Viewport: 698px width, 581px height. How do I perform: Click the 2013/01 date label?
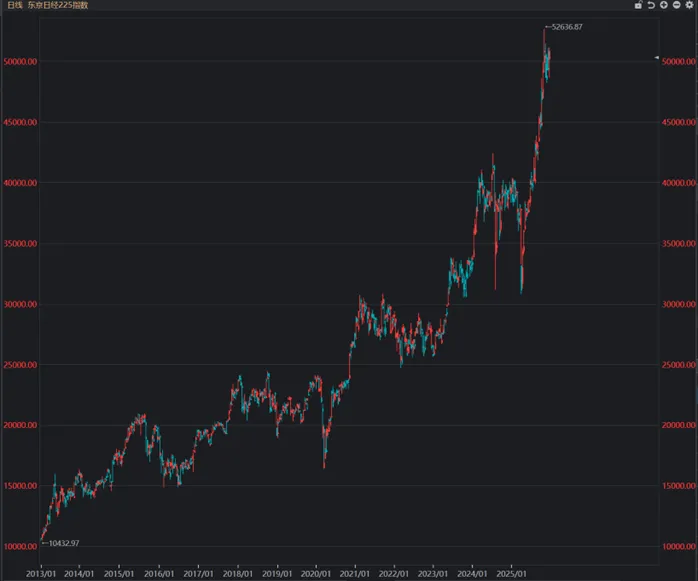click(41, 574)
